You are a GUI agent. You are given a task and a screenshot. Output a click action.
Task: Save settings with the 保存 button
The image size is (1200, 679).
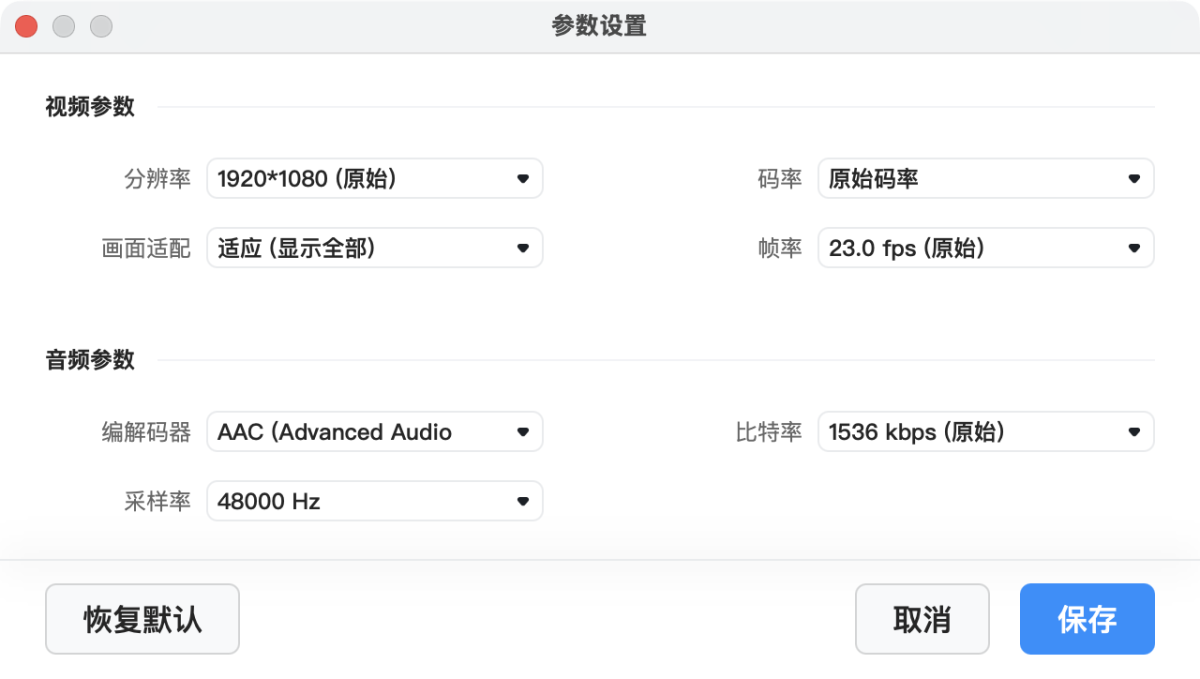pyautogui.click(x=1087, y=619)
